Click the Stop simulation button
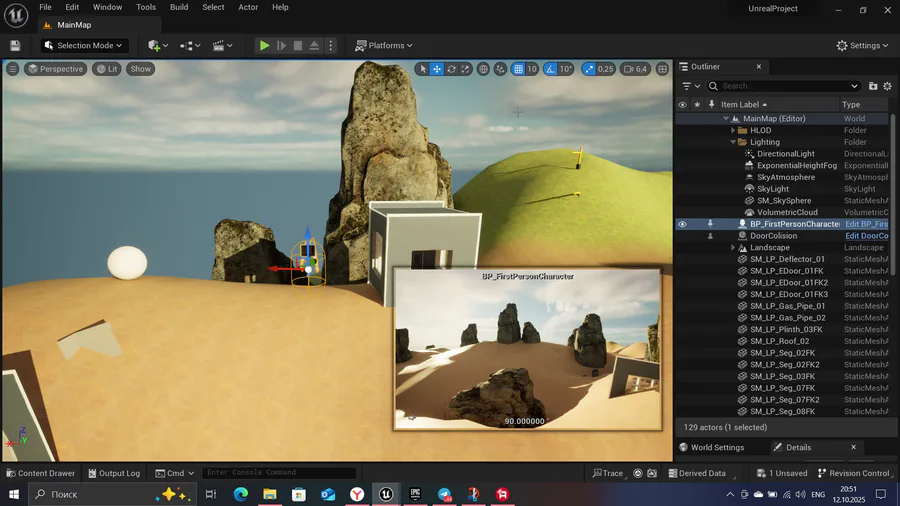The height and width of the screenshot is (506, 900). pyautogui.click(x=297, y=45)
